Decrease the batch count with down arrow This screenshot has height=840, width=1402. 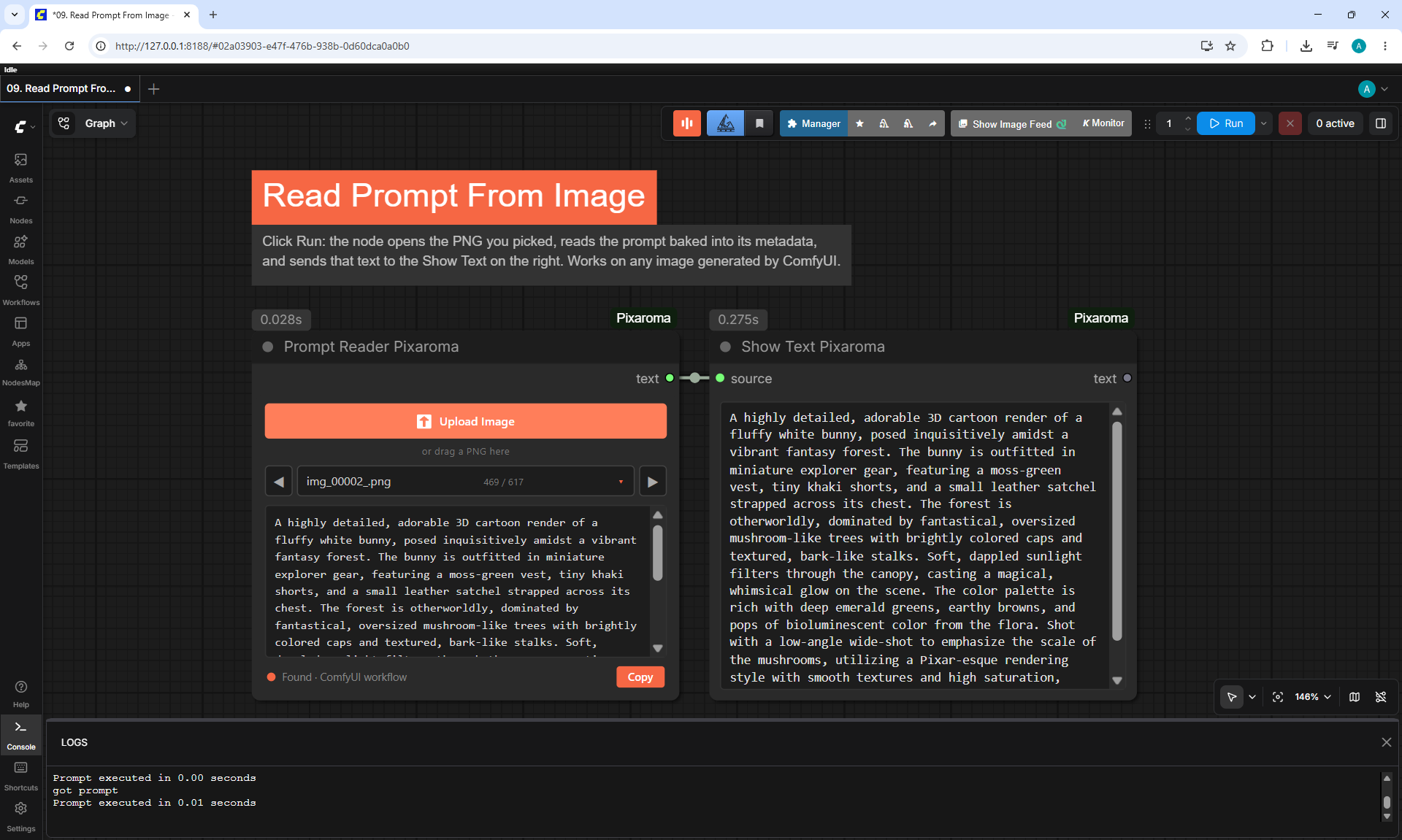(x=1188, y=129)
